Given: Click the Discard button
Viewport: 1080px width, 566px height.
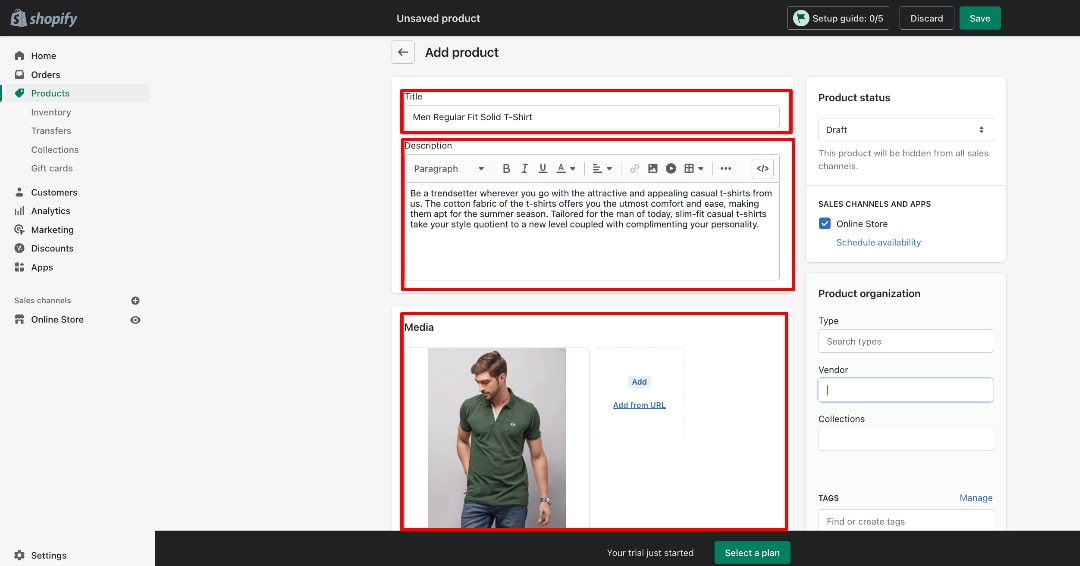Looking at the screenshot, I should pyautogui.click(x=926, y=19).
